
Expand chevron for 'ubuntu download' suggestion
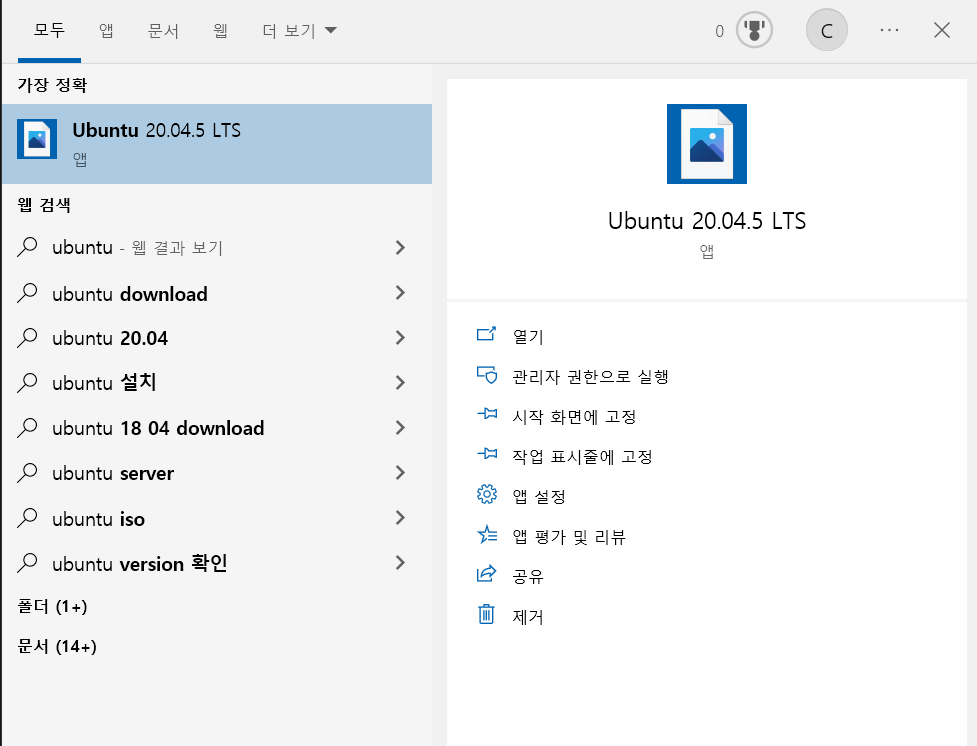[400, 293]
